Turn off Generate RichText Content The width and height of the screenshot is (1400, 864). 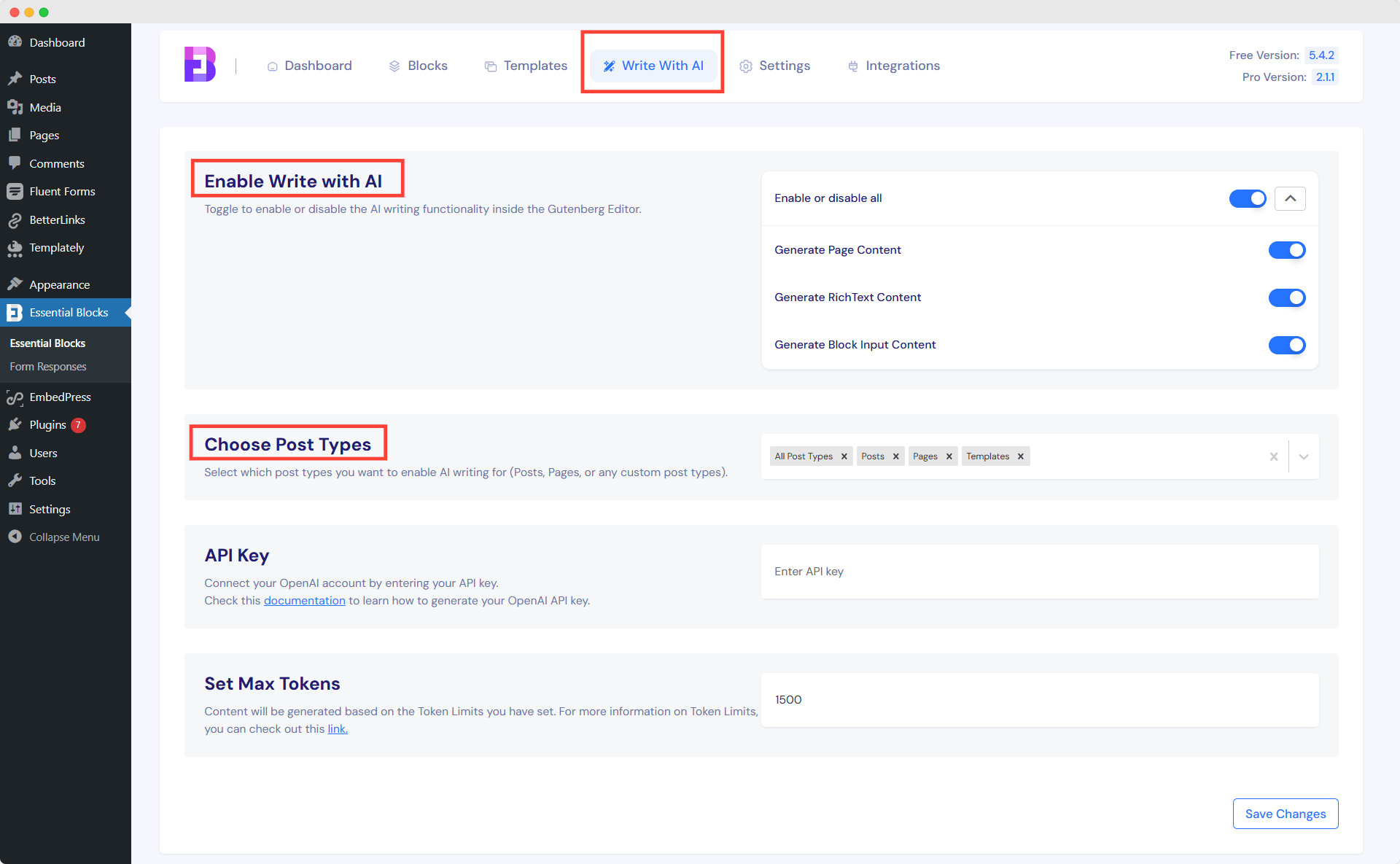[x=1286, y=297]
